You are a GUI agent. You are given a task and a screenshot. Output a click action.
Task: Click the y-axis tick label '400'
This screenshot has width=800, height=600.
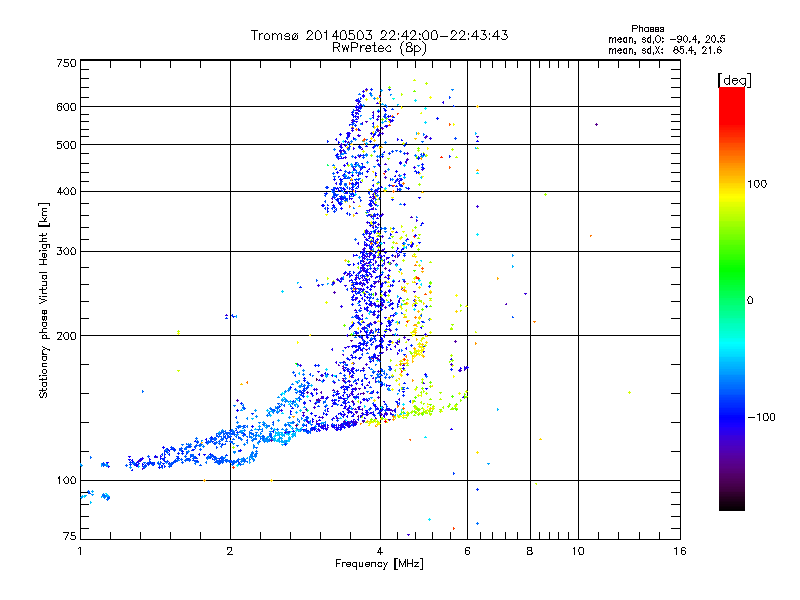[x=66, y=191]
